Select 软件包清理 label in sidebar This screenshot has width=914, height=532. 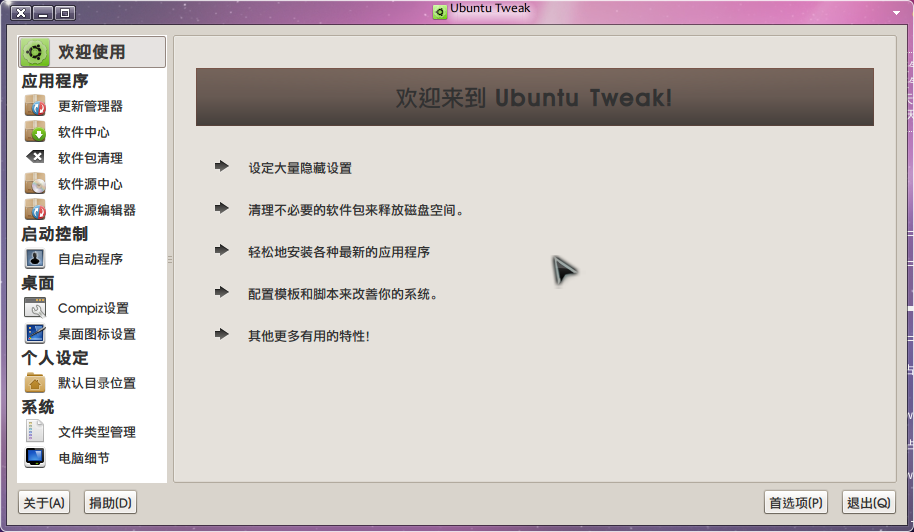pyautogui.click(x=90, y=158)
